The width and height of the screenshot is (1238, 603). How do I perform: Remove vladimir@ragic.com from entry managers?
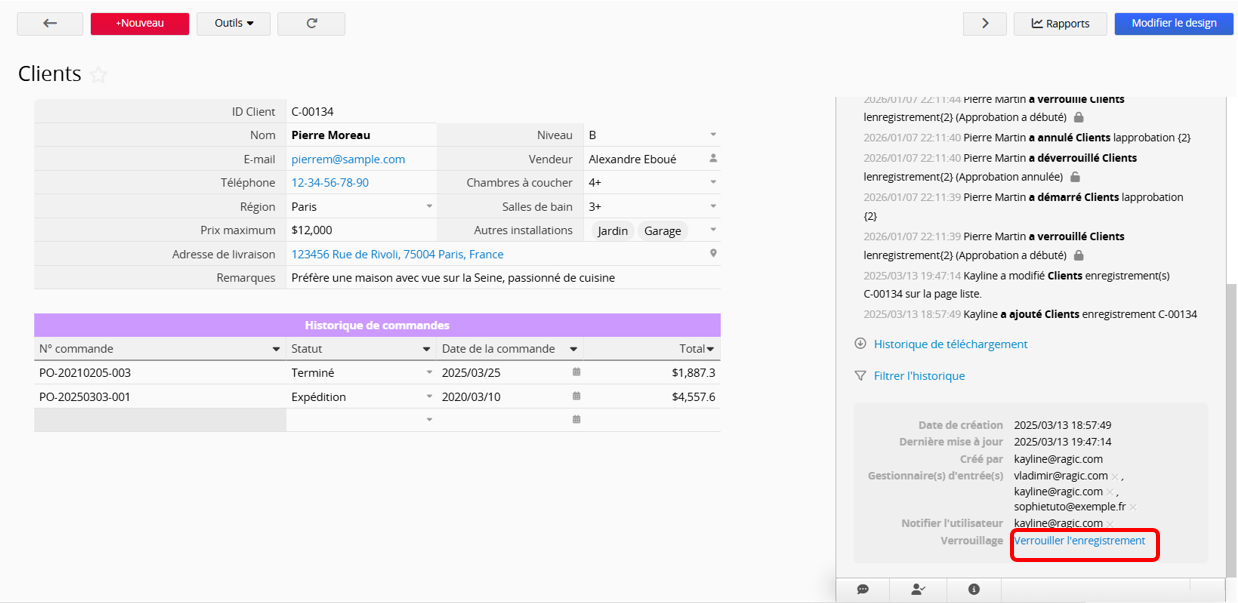point(1114,477)
